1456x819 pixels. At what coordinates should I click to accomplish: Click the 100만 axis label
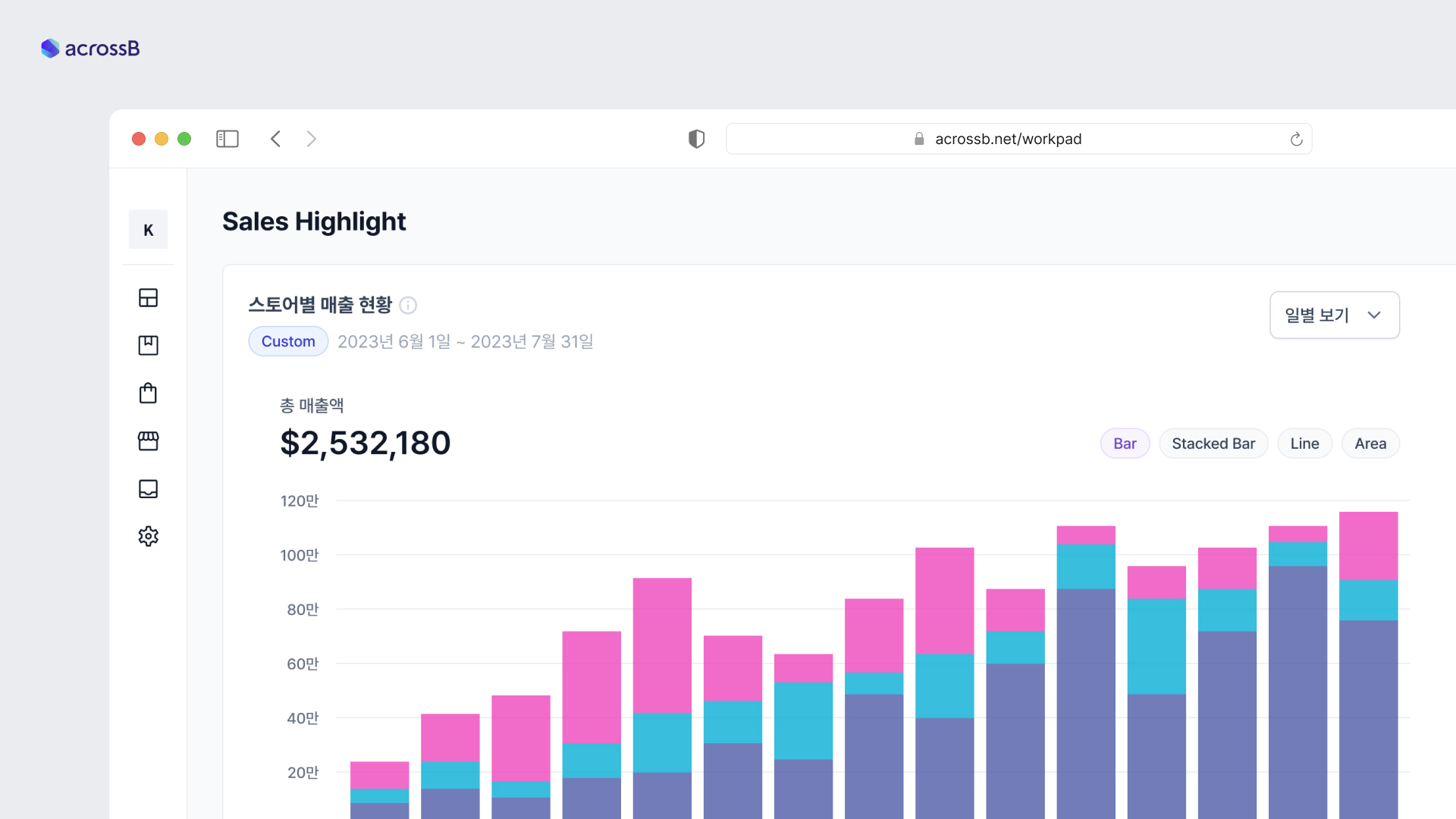(300, 555)
